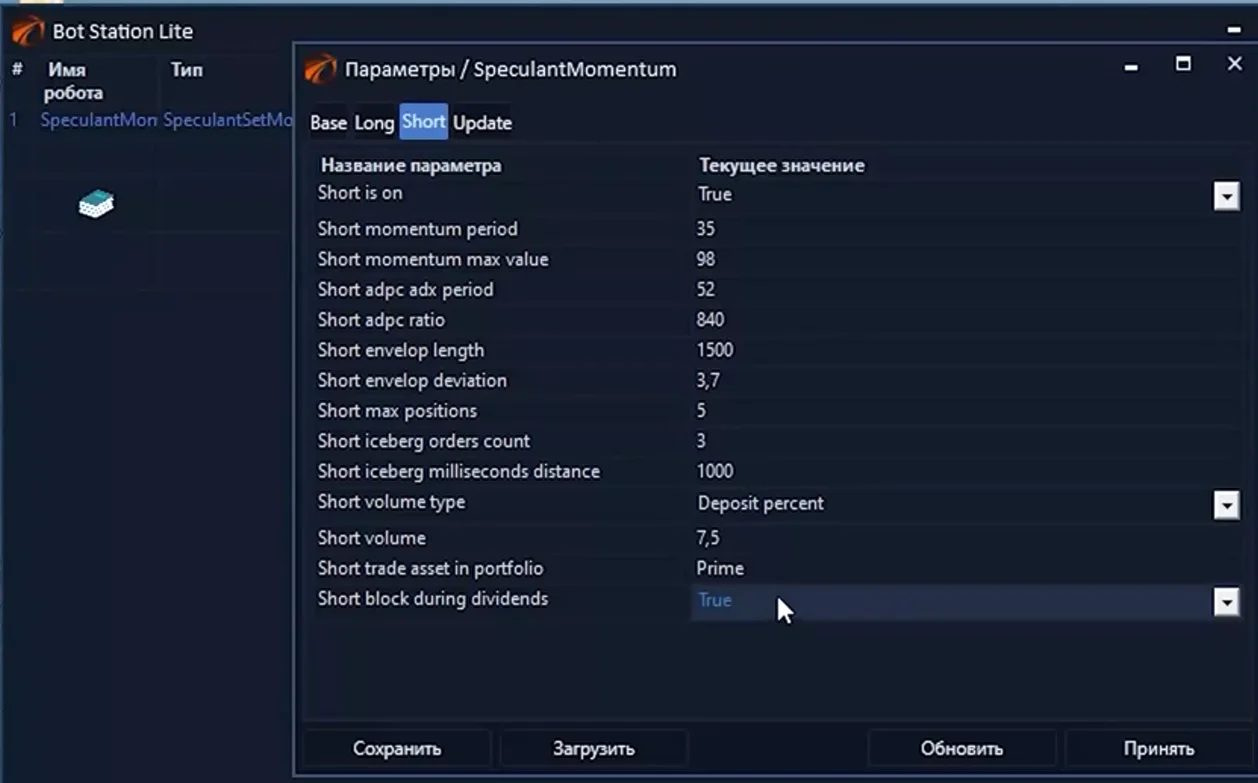Close the Параметры dialog

(1234, 64)
